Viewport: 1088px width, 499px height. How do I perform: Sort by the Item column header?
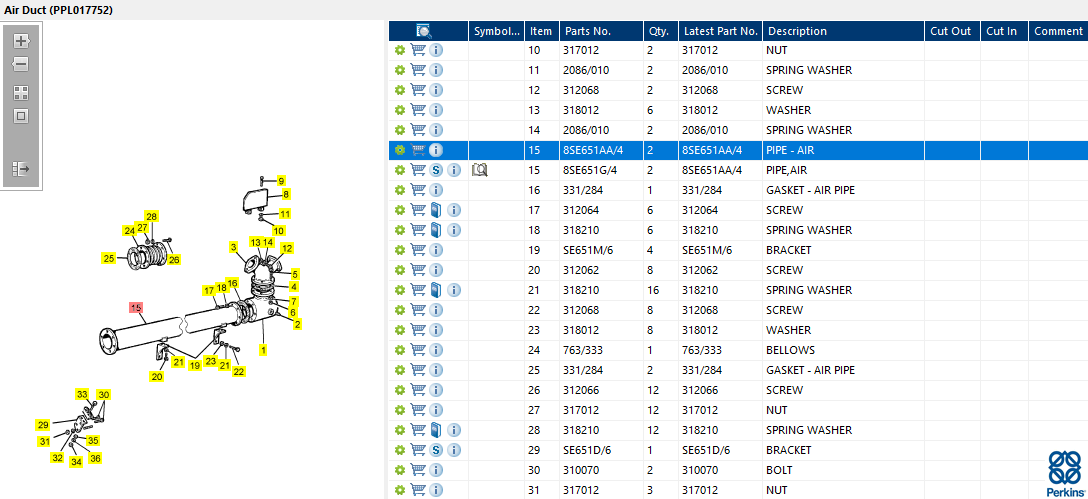[542, 31]
